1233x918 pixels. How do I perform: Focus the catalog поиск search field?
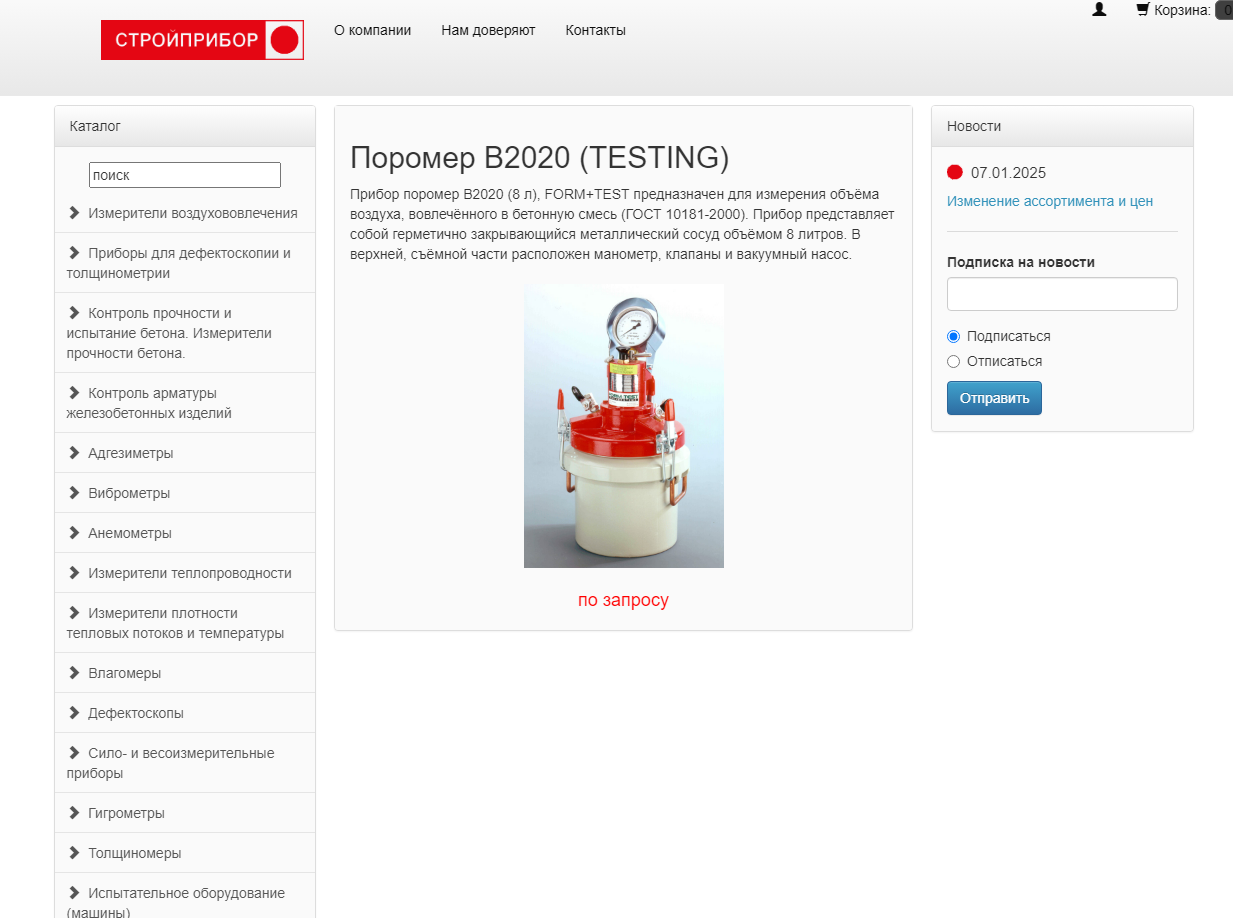coord(185,175)
